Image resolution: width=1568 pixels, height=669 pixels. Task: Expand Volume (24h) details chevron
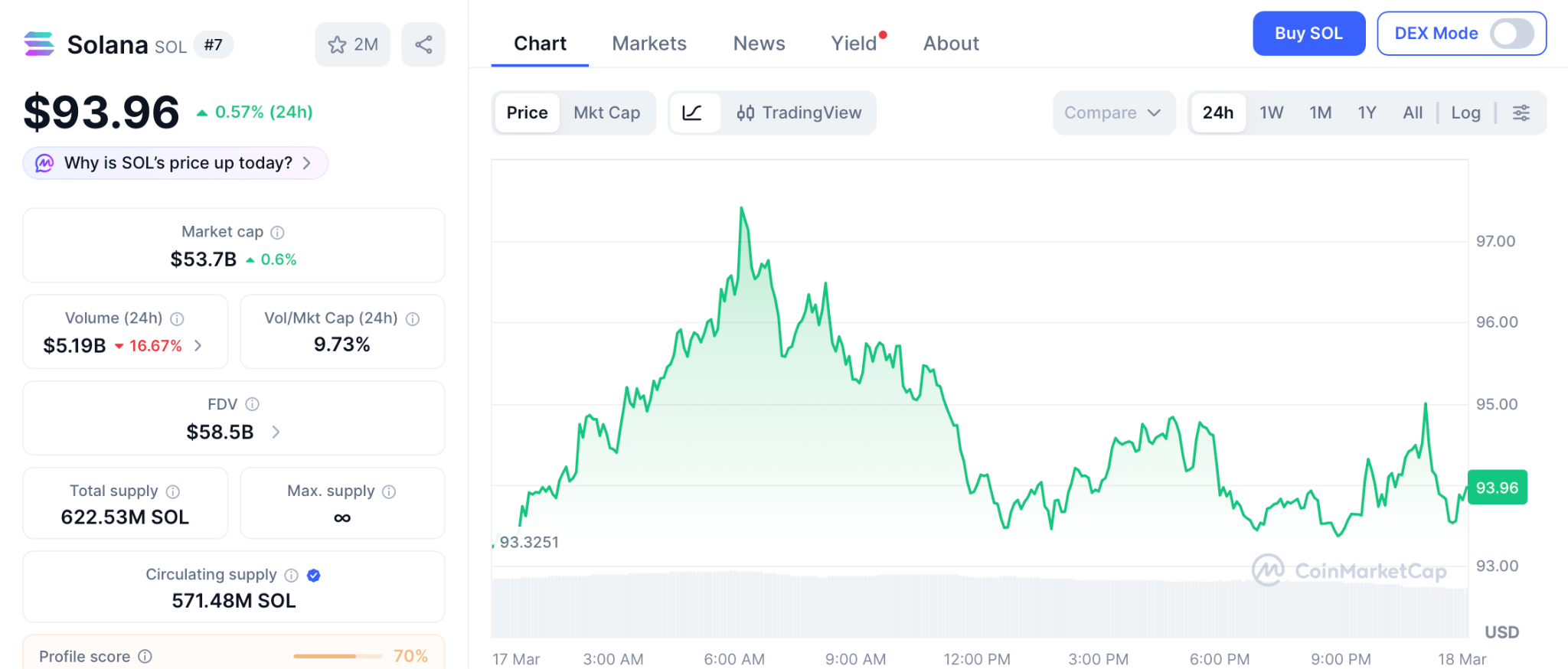tap(198, 346)
